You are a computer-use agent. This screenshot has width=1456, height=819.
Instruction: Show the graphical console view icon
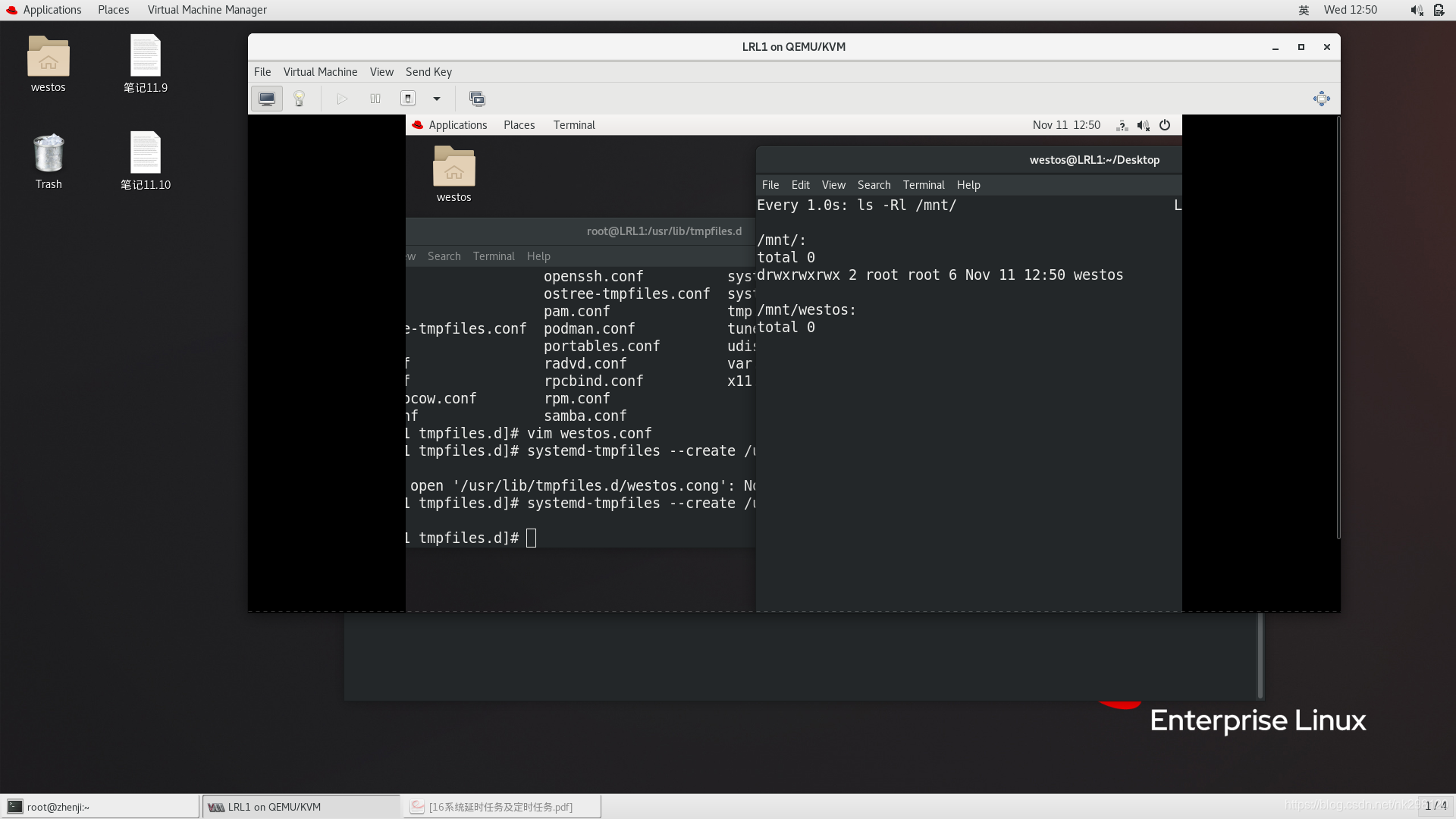[x=267, y=99]
